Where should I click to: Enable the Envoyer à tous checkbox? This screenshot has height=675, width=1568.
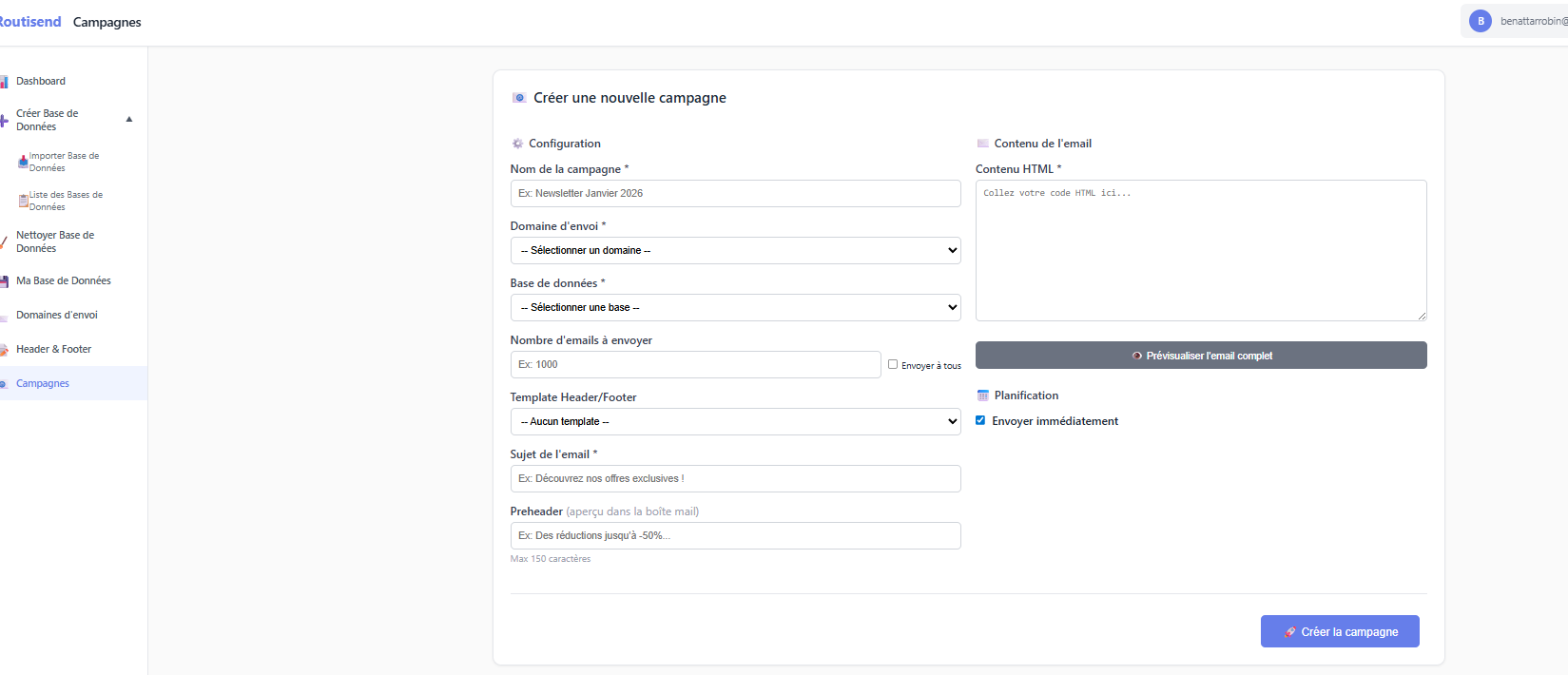893,364
